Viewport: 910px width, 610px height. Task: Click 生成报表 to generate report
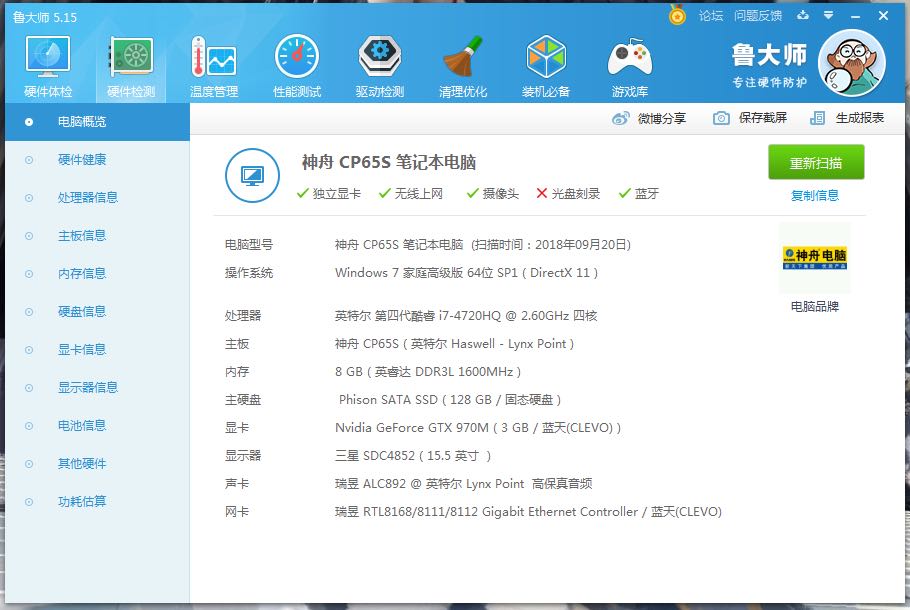(x=847, y=118)
